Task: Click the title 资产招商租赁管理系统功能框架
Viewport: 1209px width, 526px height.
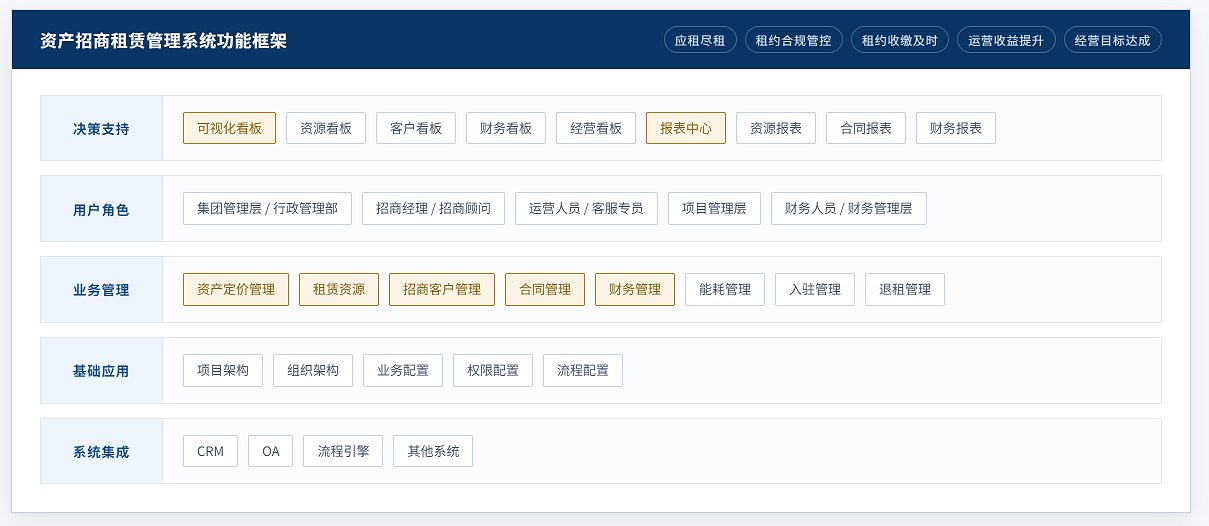Action: coord(164,41)
